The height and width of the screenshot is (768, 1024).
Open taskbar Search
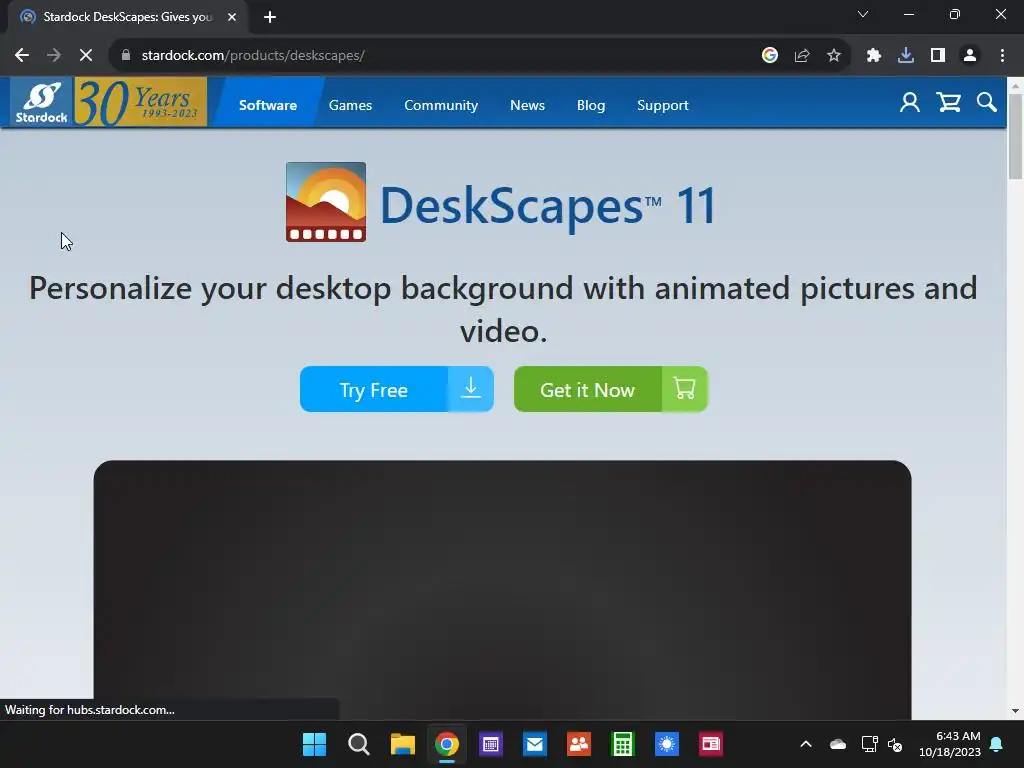pyautogui.click(x=359, y=744)
